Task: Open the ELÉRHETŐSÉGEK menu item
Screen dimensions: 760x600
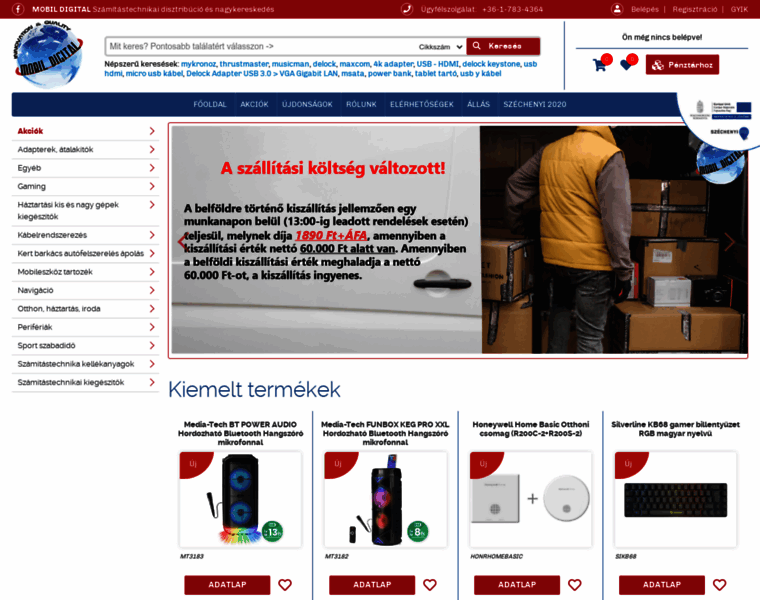Action: [422, 104]
